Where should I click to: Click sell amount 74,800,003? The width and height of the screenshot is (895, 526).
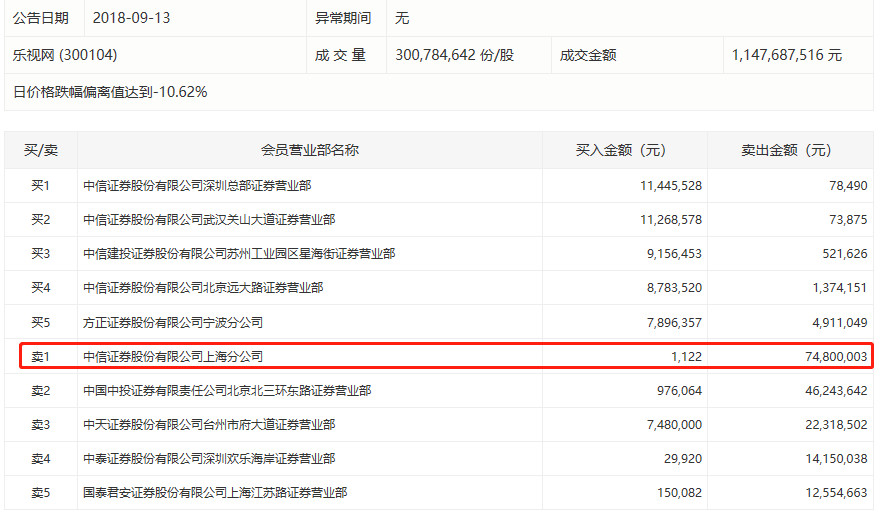[836, 357]
